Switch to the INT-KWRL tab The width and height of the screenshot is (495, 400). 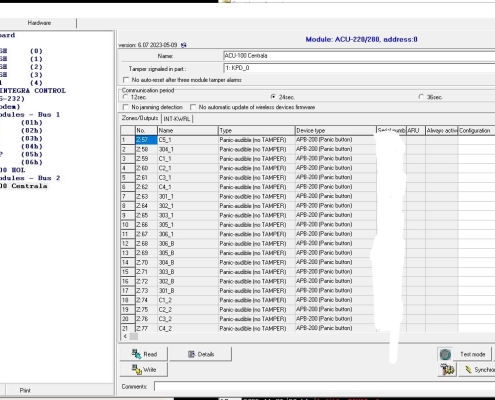[177, 119]
